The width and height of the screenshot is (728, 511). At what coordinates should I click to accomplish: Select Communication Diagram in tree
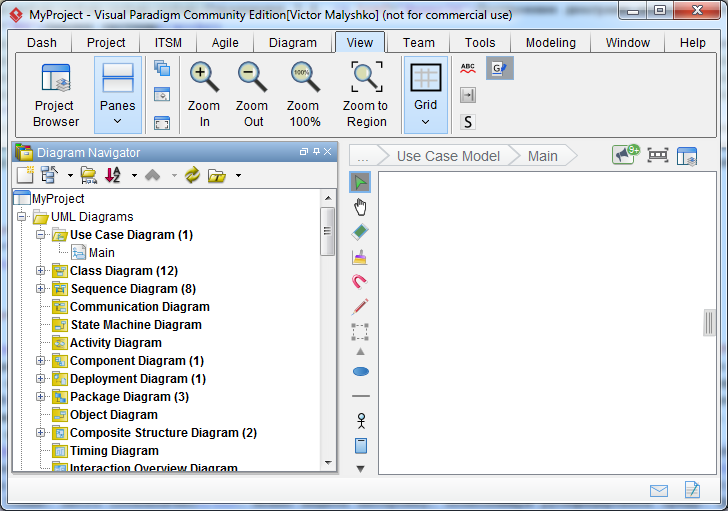[140, 307]
